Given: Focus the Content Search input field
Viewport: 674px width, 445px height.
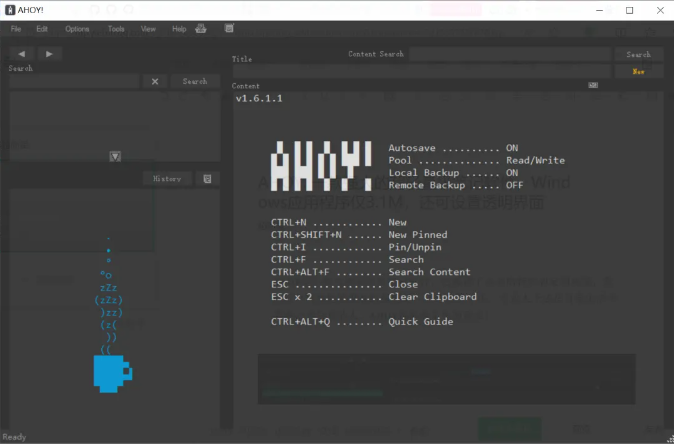Looking at the screenshot, I should coord(510,54).
